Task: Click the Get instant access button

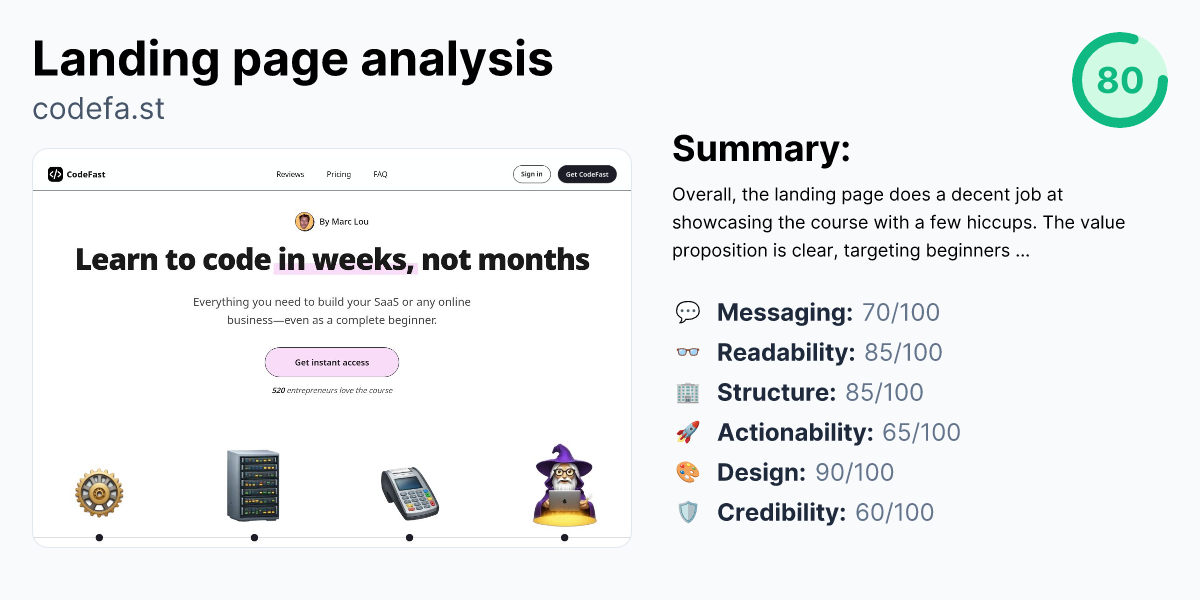Action: (332, 362)
